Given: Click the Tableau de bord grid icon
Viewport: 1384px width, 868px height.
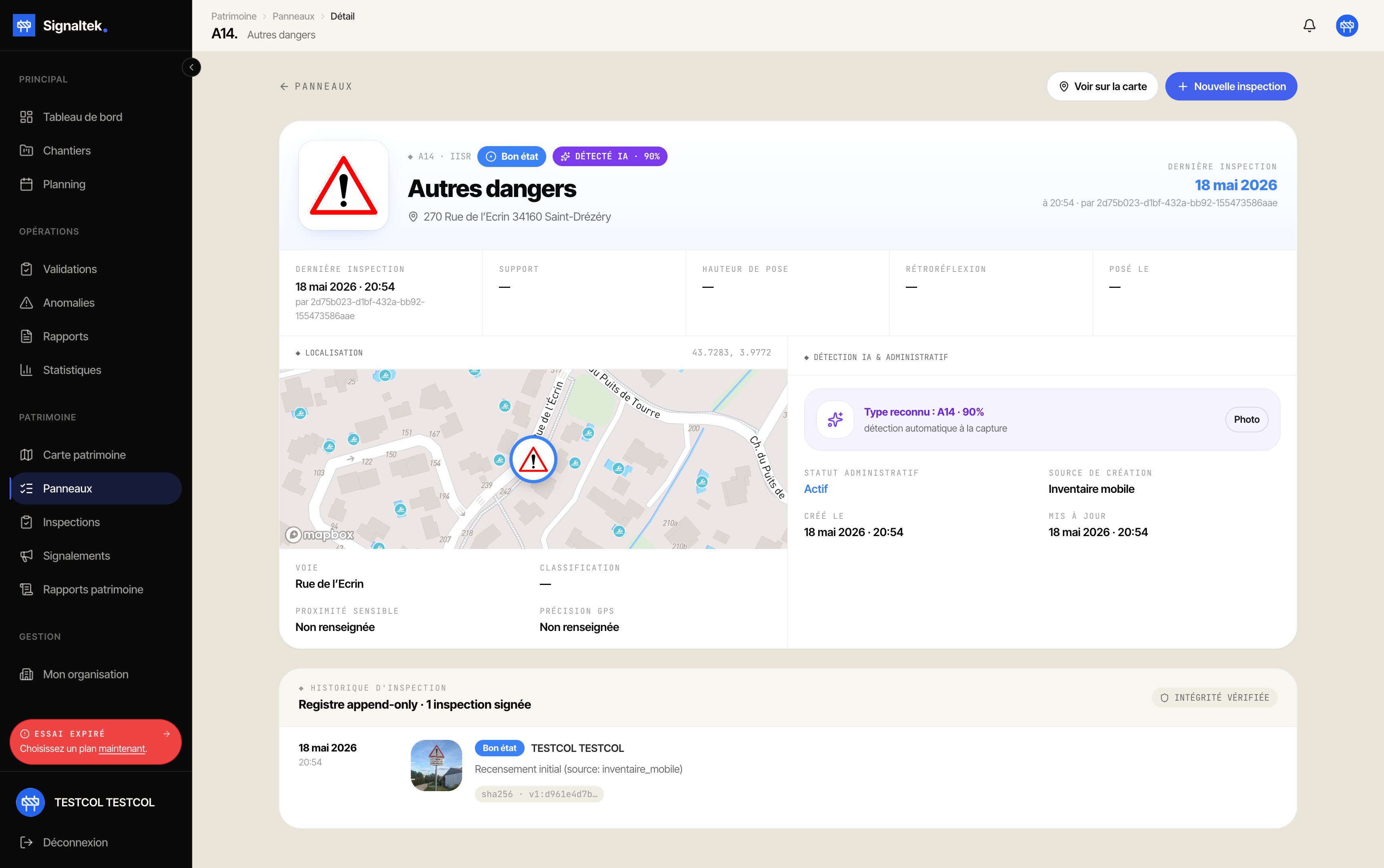Looking at the screenshot, I should click(26, 117).
